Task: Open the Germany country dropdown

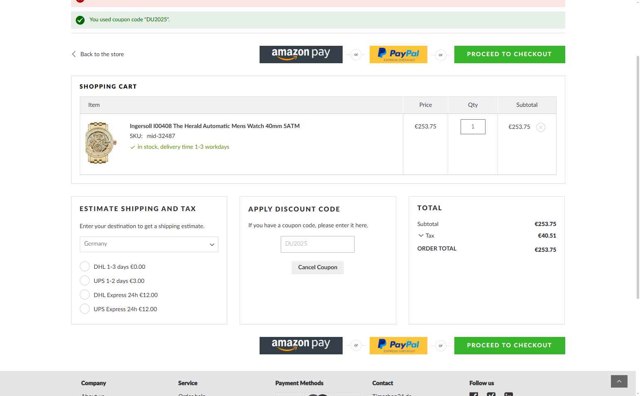Action: pyautogui.click(x=149, y=244)
